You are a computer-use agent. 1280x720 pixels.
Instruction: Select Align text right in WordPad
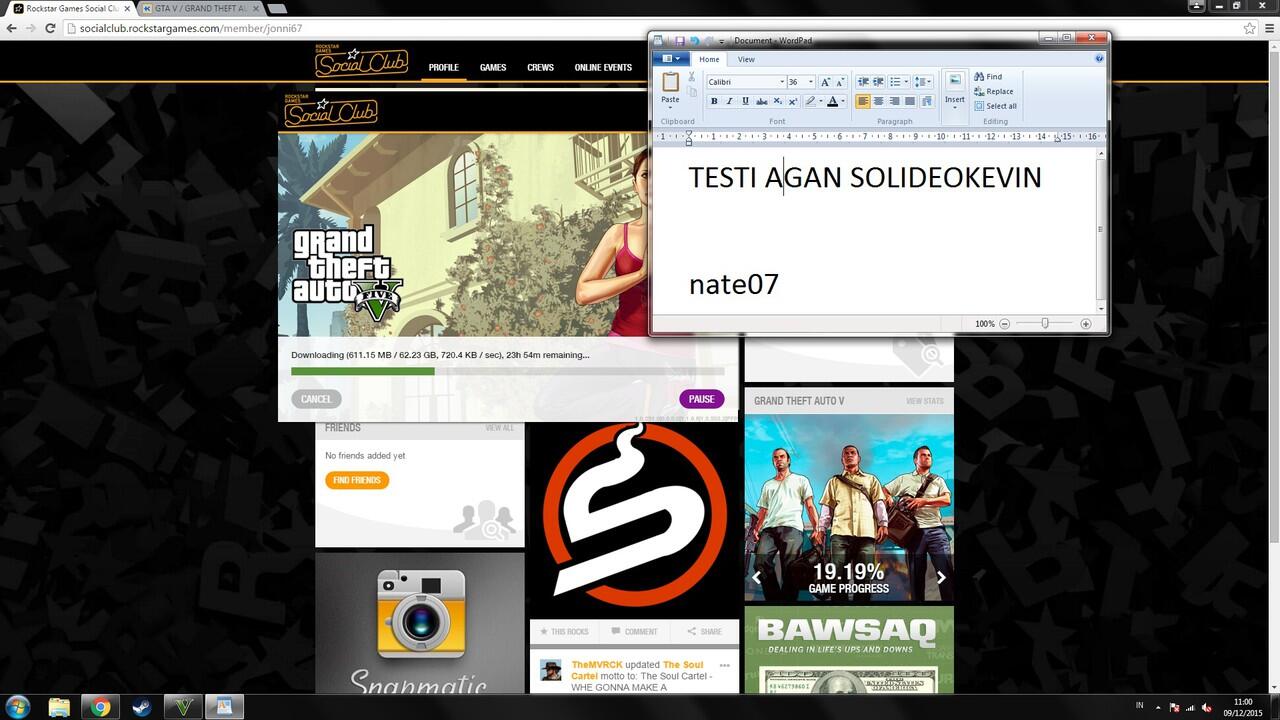[x=894, y=101]
